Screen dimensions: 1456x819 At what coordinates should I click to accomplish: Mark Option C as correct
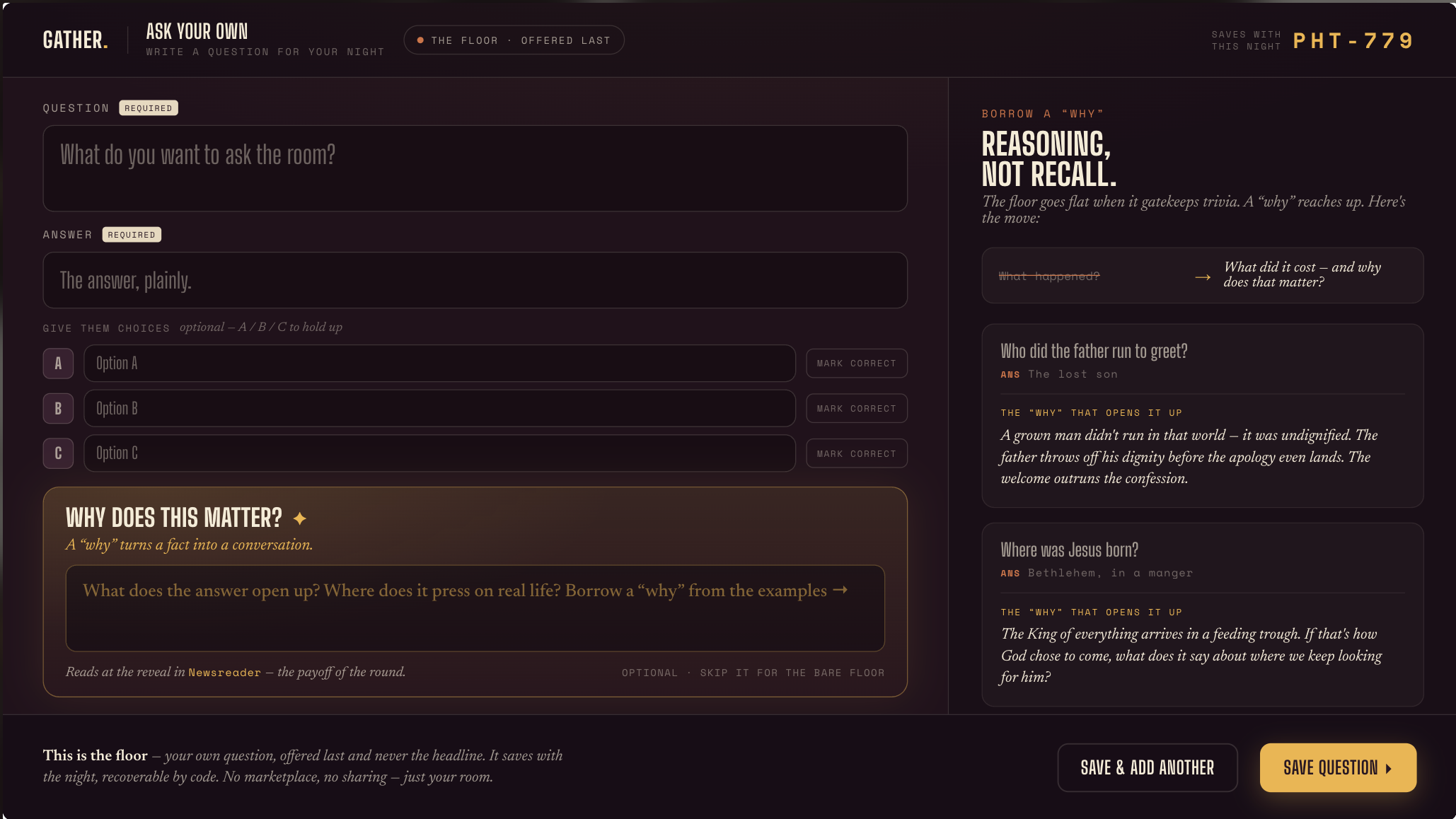click(x=857, y=453)
